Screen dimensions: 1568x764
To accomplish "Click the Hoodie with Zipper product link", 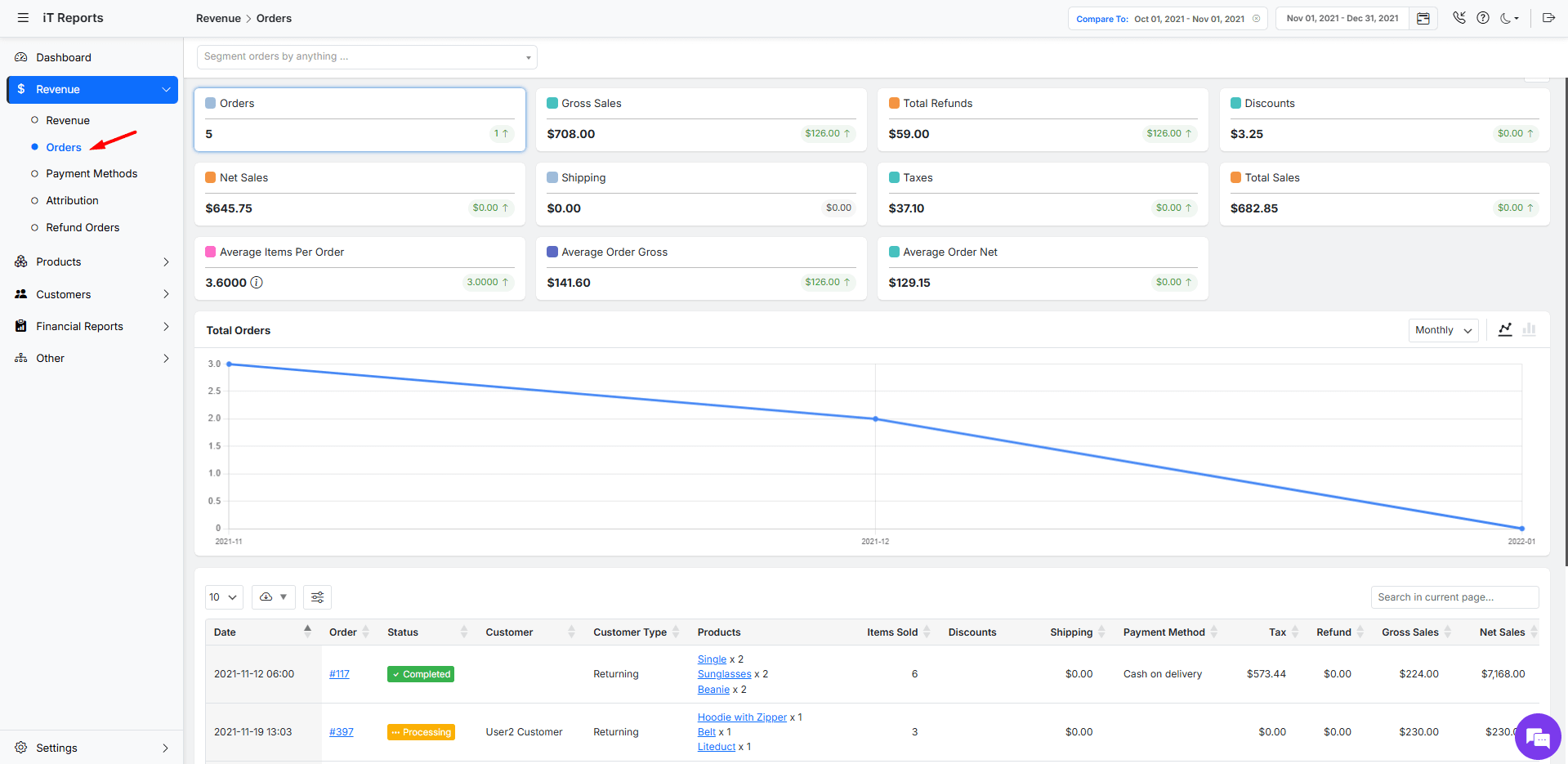I will coord(741,717).
